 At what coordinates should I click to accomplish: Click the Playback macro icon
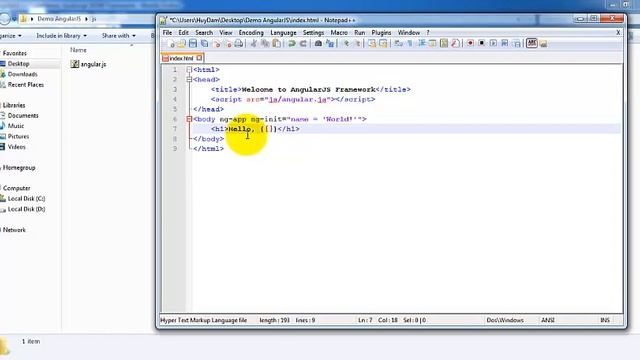[x=493, y=43]
